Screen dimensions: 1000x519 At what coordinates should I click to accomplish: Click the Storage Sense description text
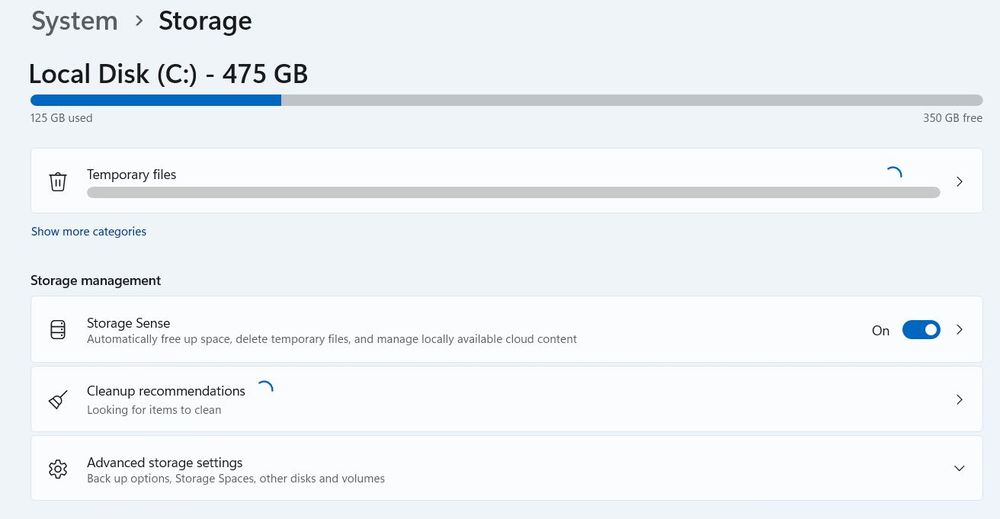[x=331, y=339]
